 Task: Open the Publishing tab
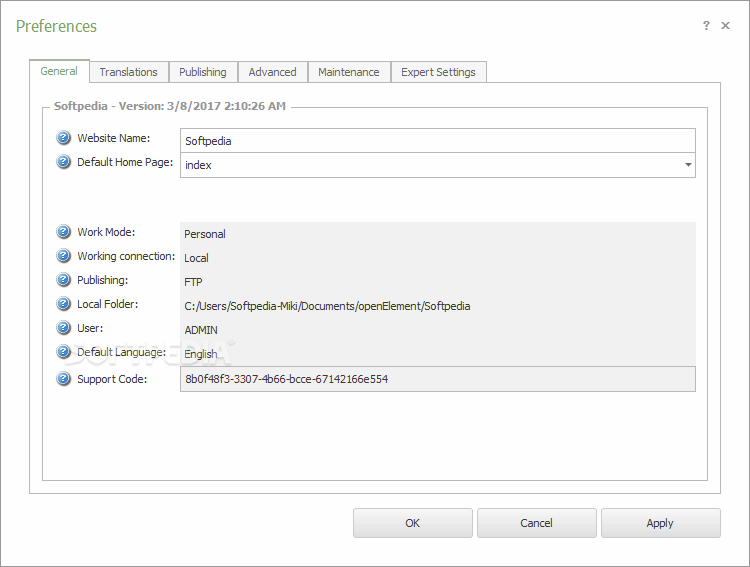[203, 72]
